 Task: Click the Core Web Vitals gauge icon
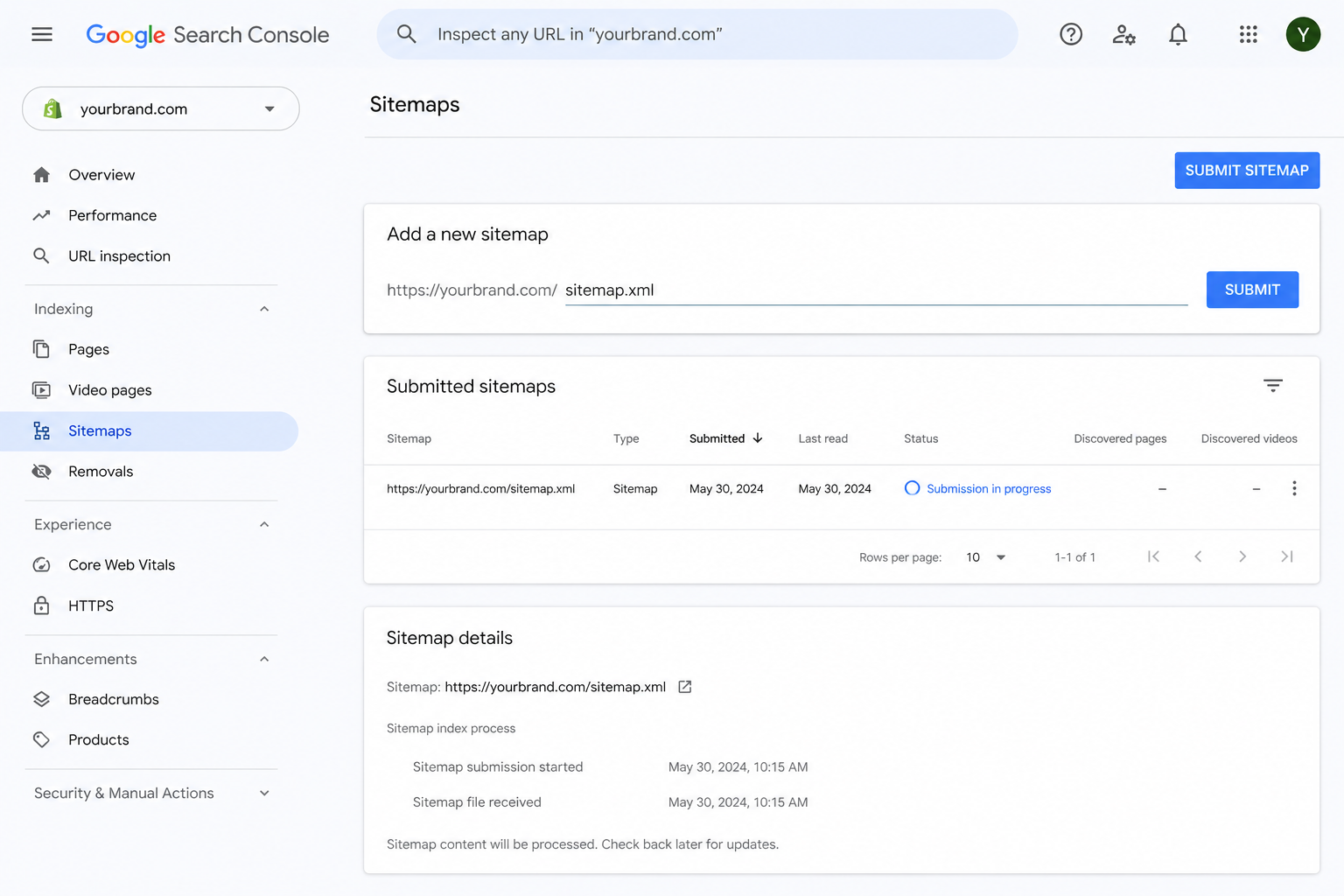coord(41,564)
